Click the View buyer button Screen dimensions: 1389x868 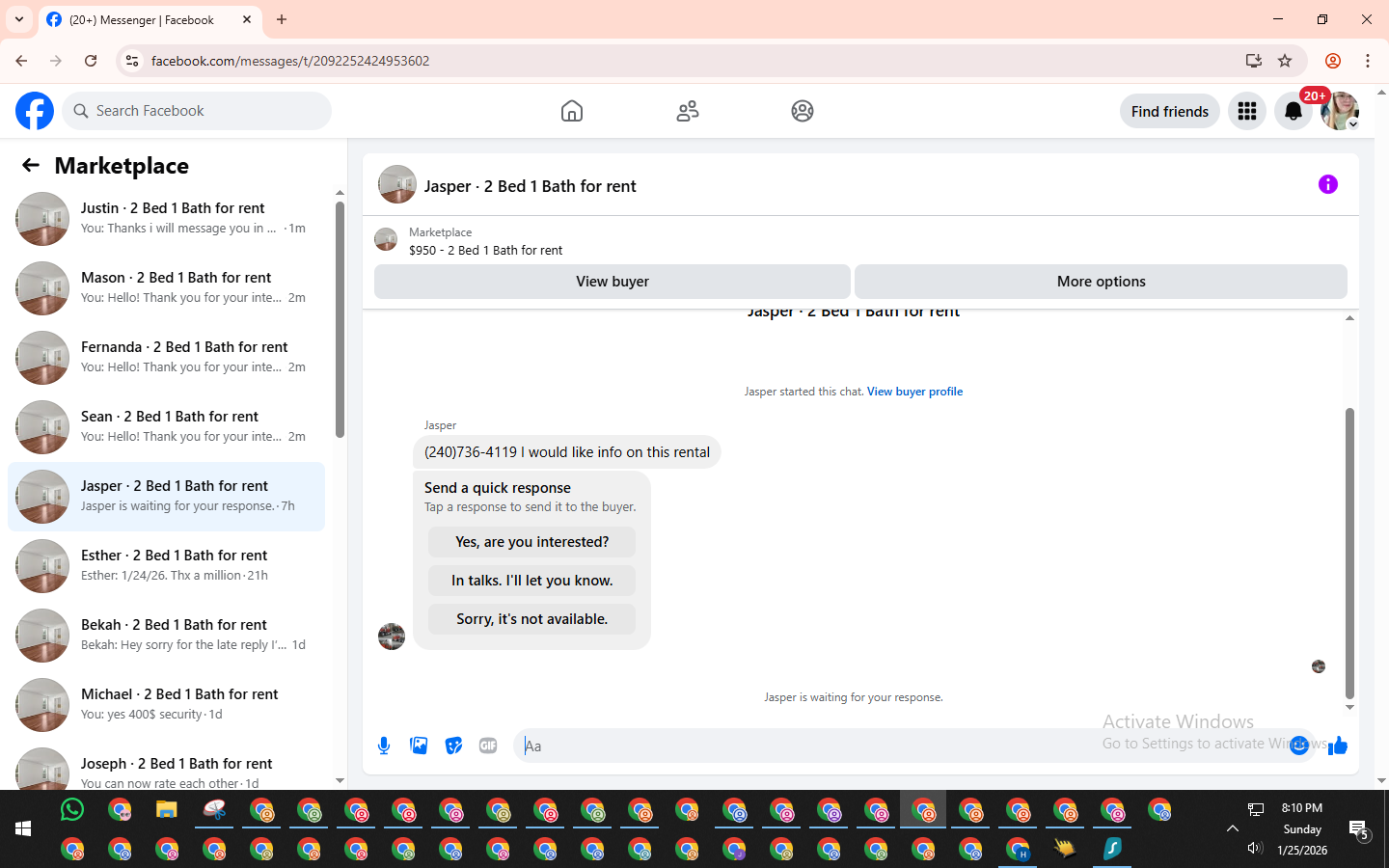[613, 282]
